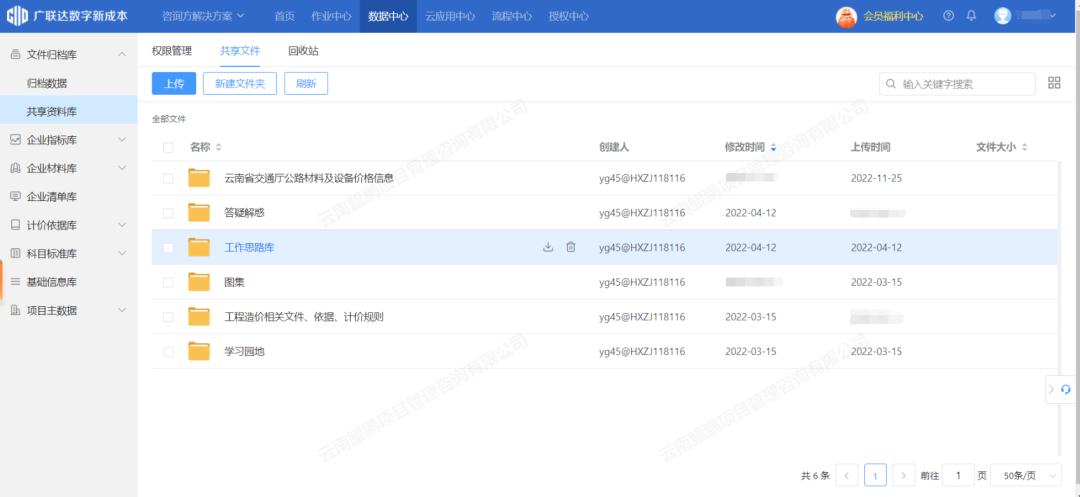Check the 云南省交通厅公路材料及设备价格信息 row checkbox
This screenshot has width=1080, height=497.
pyautogui.click(x=169, y=178)
